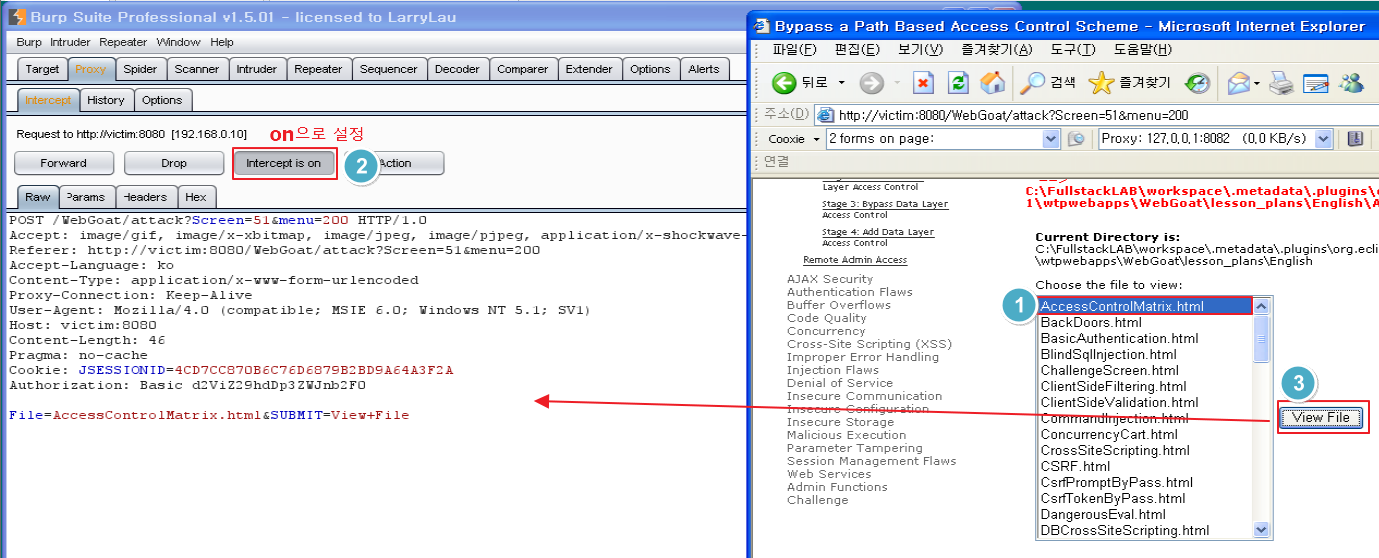This screenshot has width=1379, height=558.
Task: Select CSRF.html in the file list
Action: 1145,466
